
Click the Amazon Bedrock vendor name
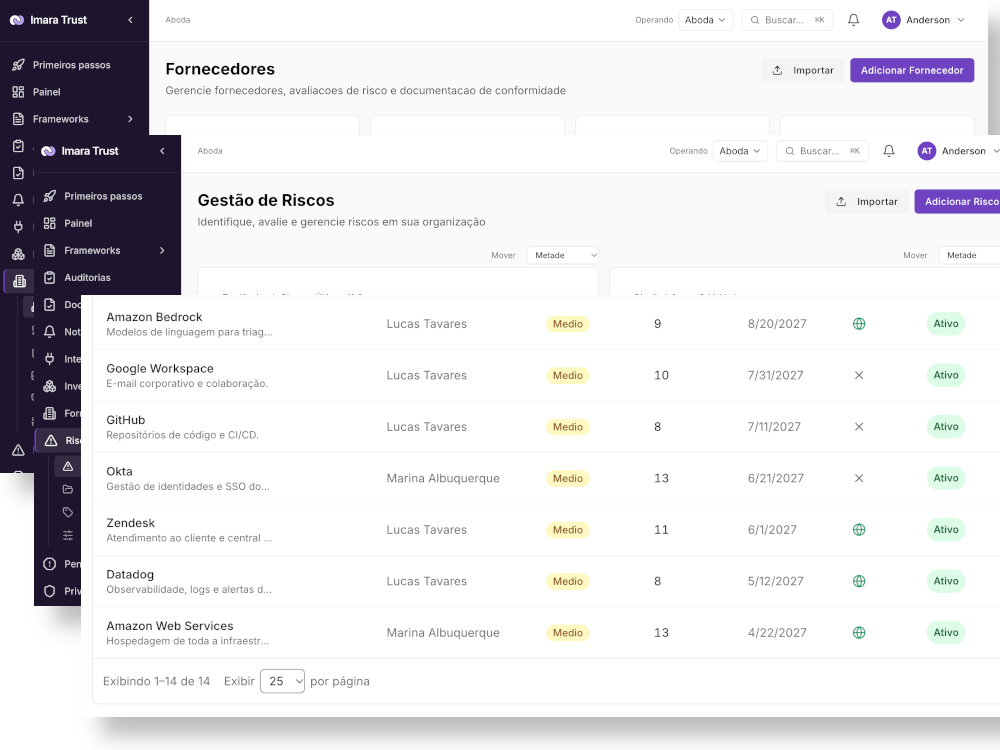click(154, 317)
